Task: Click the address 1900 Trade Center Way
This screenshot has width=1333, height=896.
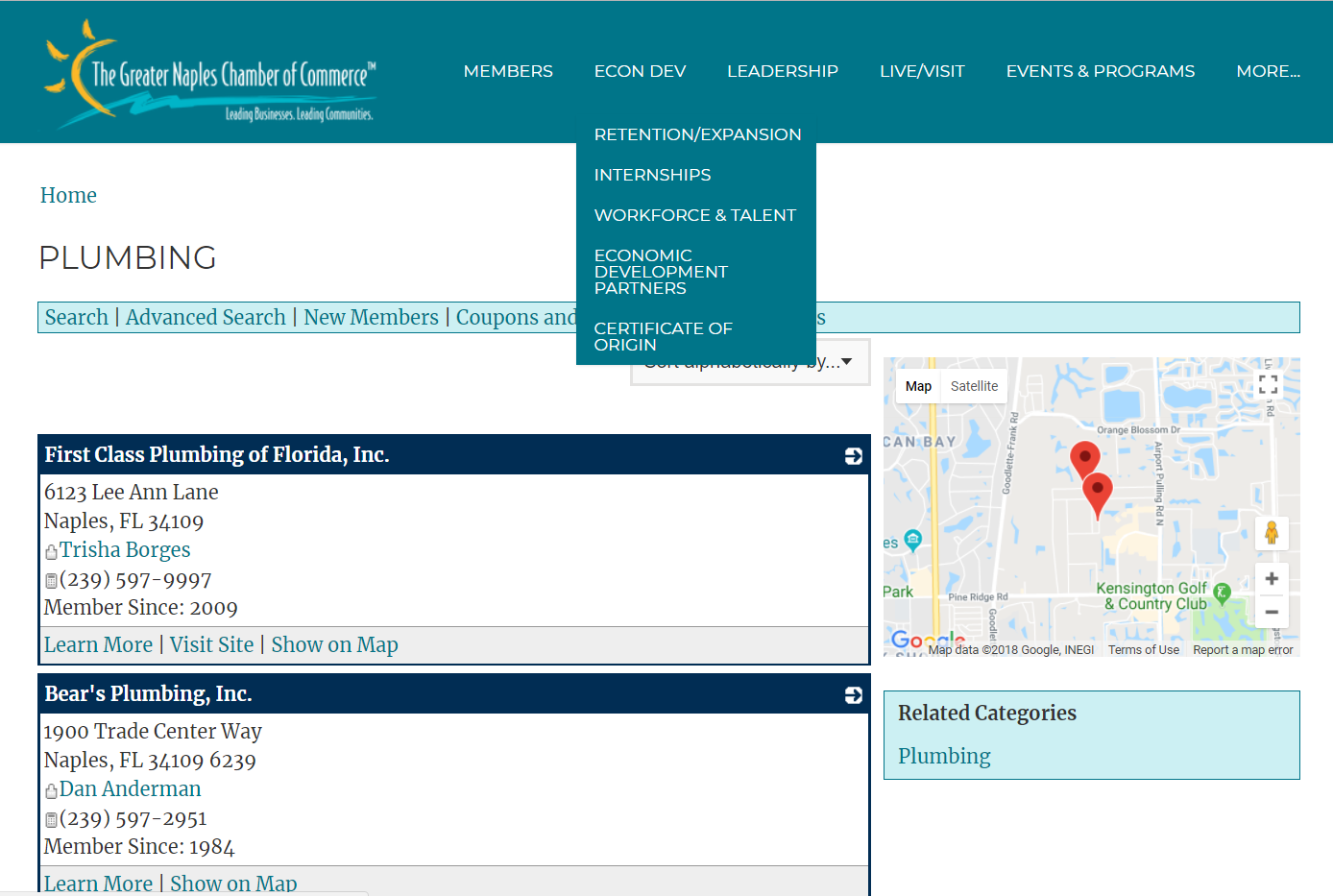Action: [153, 731]
